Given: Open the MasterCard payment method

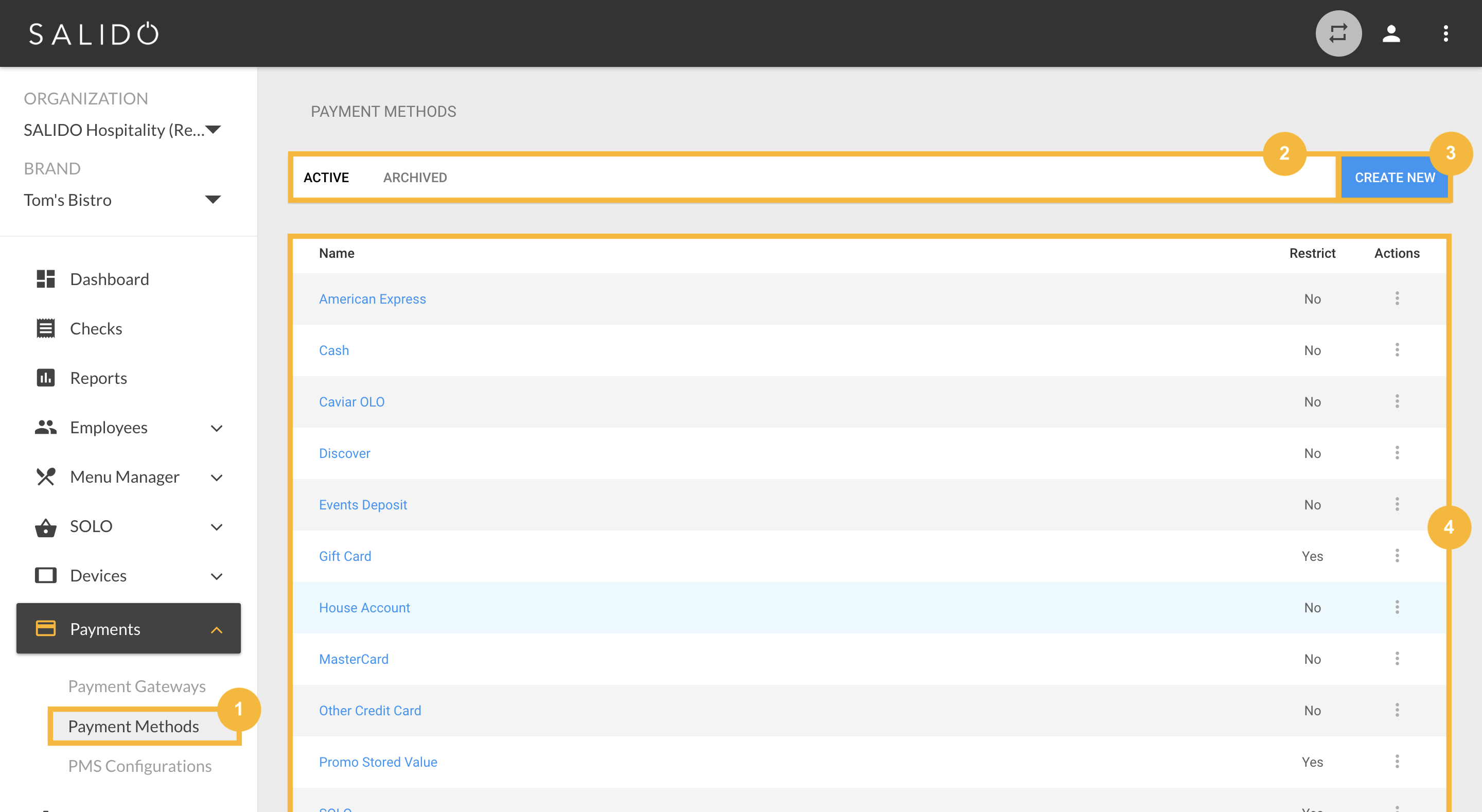Looking at the screenshot, I should coord(354,659).
